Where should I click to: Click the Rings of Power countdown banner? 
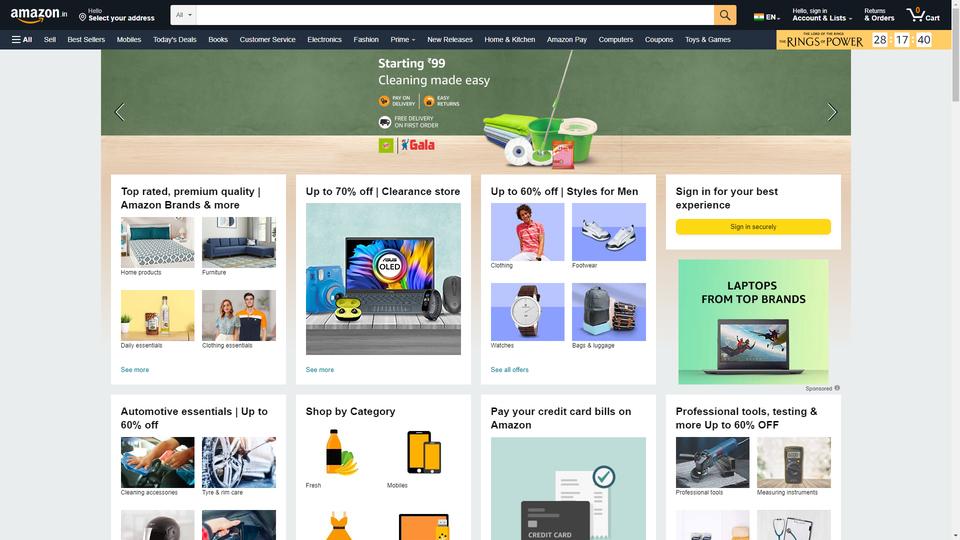[863, 40]
